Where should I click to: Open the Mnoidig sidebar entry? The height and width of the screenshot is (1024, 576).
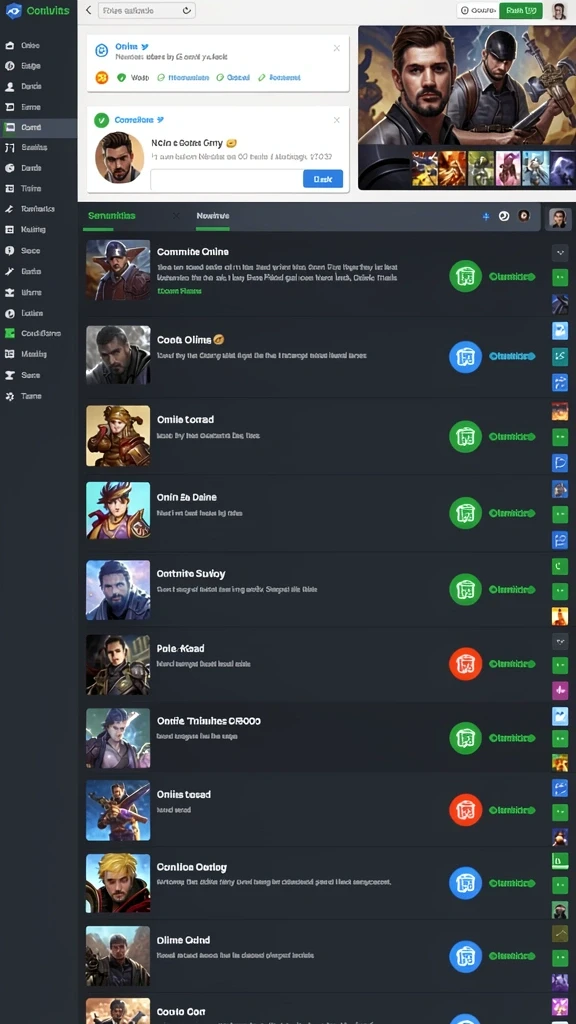33,354
